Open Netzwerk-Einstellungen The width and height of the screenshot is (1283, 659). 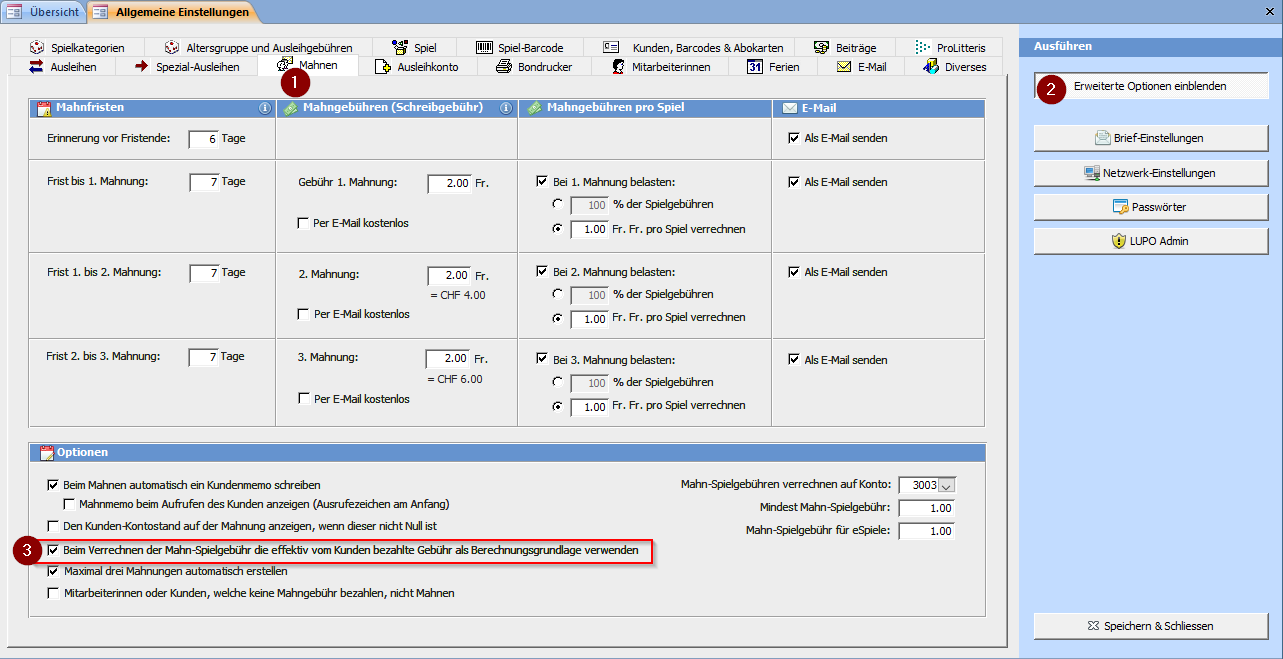point(1151,173)
